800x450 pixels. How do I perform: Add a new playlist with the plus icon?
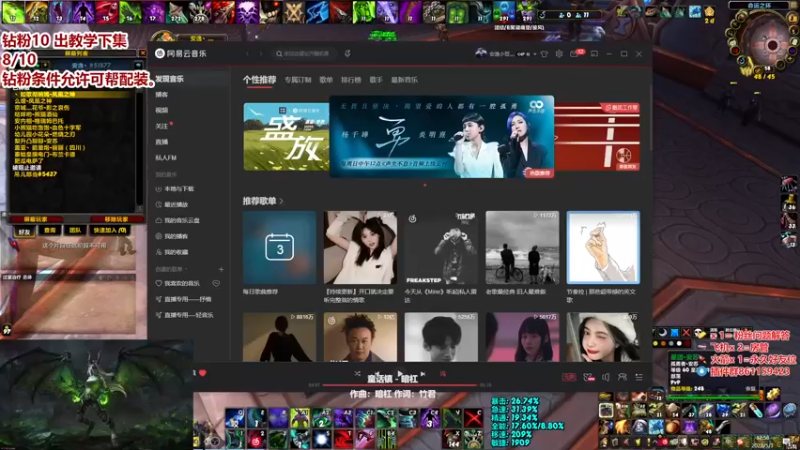(x=221, y=269)
